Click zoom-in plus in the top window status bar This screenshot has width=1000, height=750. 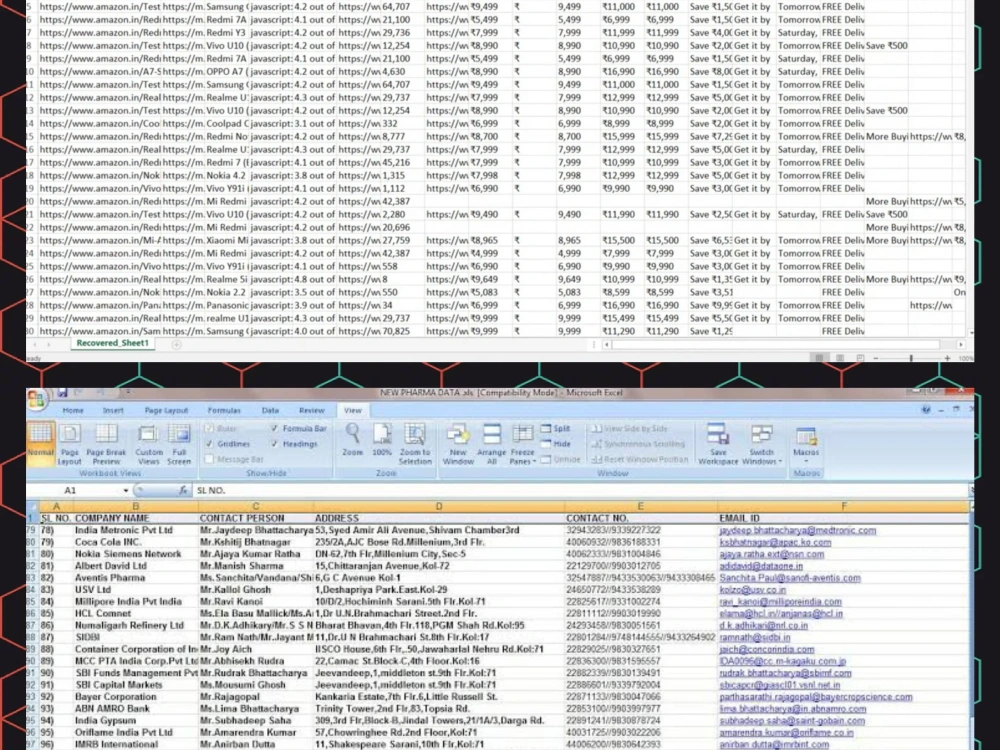(x=948, y=358)
